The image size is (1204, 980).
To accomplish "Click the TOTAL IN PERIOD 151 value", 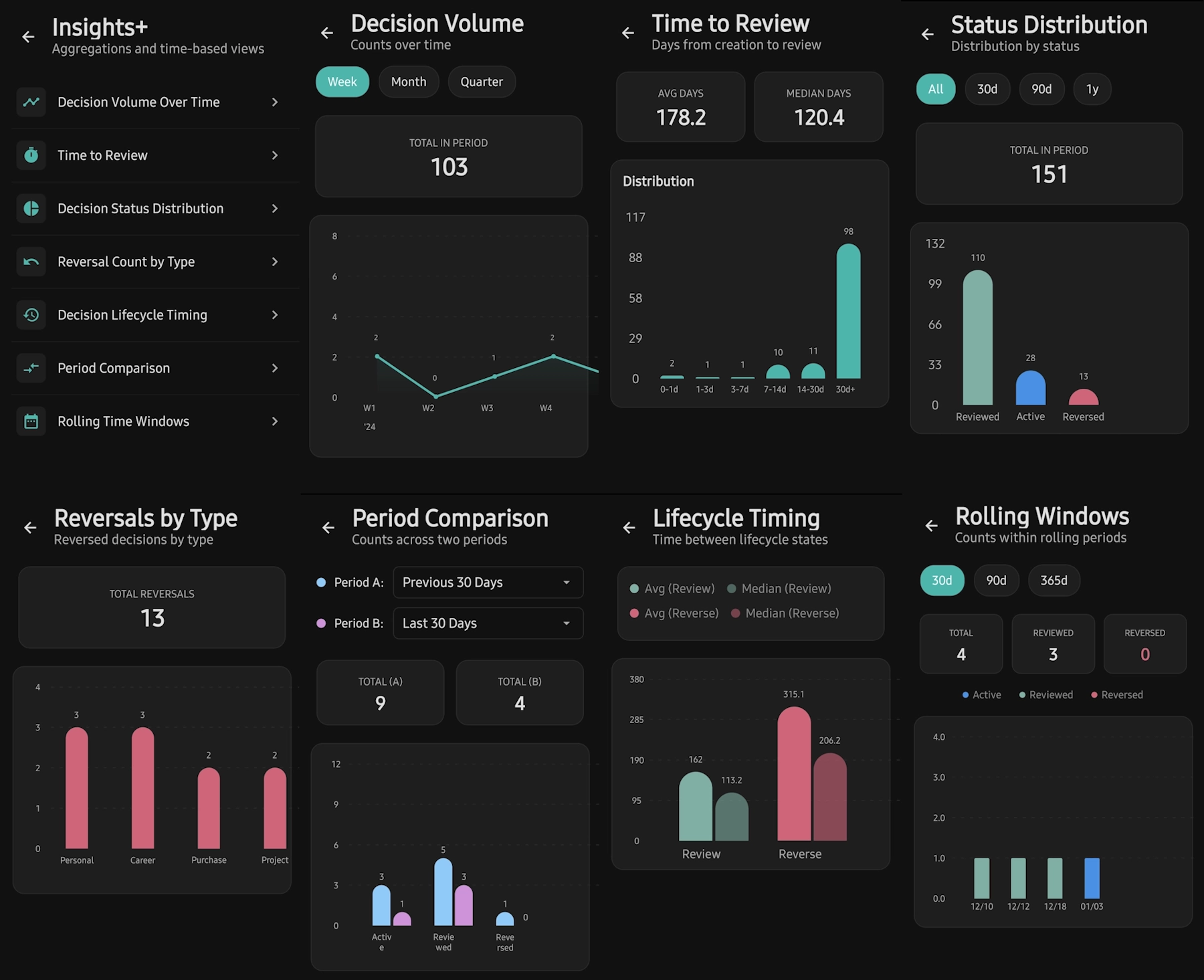I will click(1049, 175).
